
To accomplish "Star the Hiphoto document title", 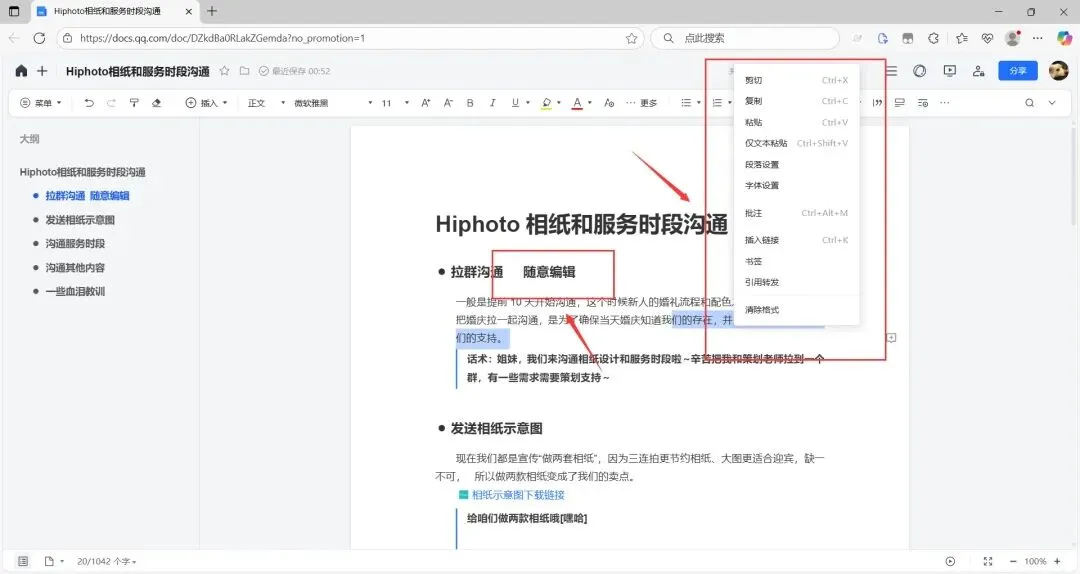I will click(x=225, y=71).
